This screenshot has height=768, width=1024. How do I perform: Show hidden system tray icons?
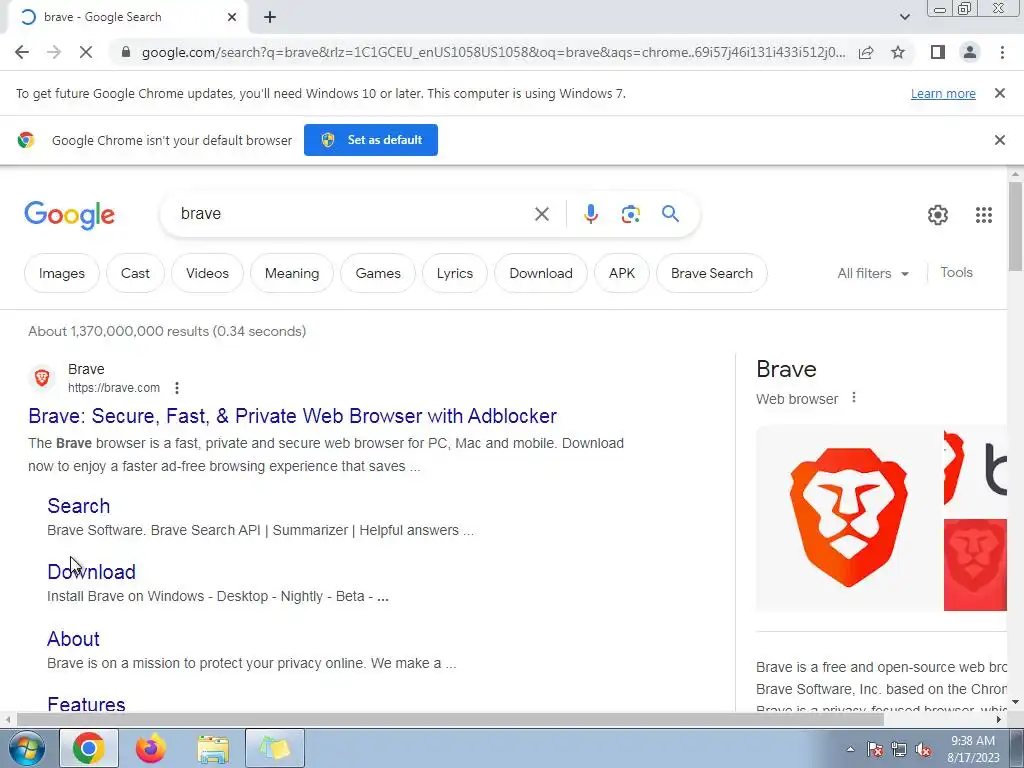(x=850, y=749)
